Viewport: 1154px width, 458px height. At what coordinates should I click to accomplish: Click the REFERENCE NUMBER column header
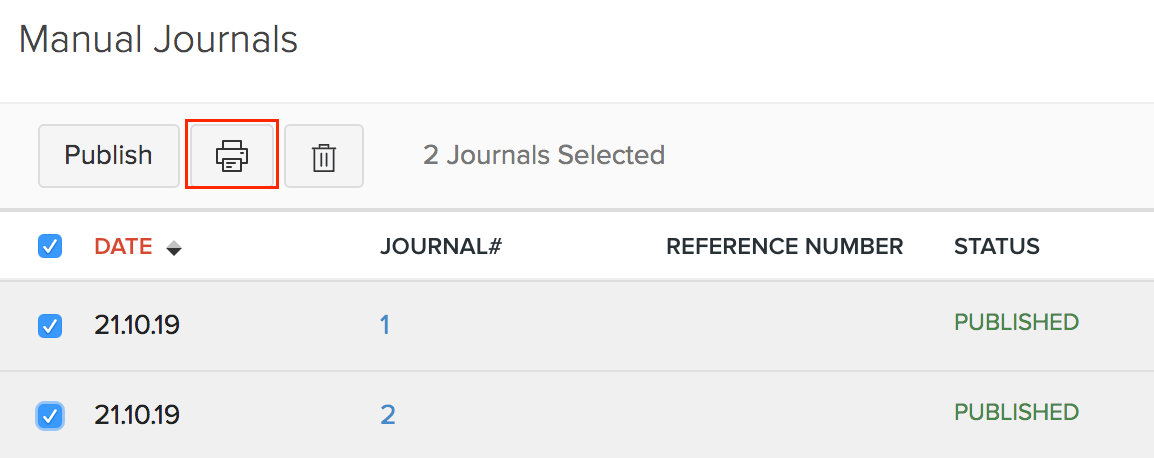pos(784,246)
